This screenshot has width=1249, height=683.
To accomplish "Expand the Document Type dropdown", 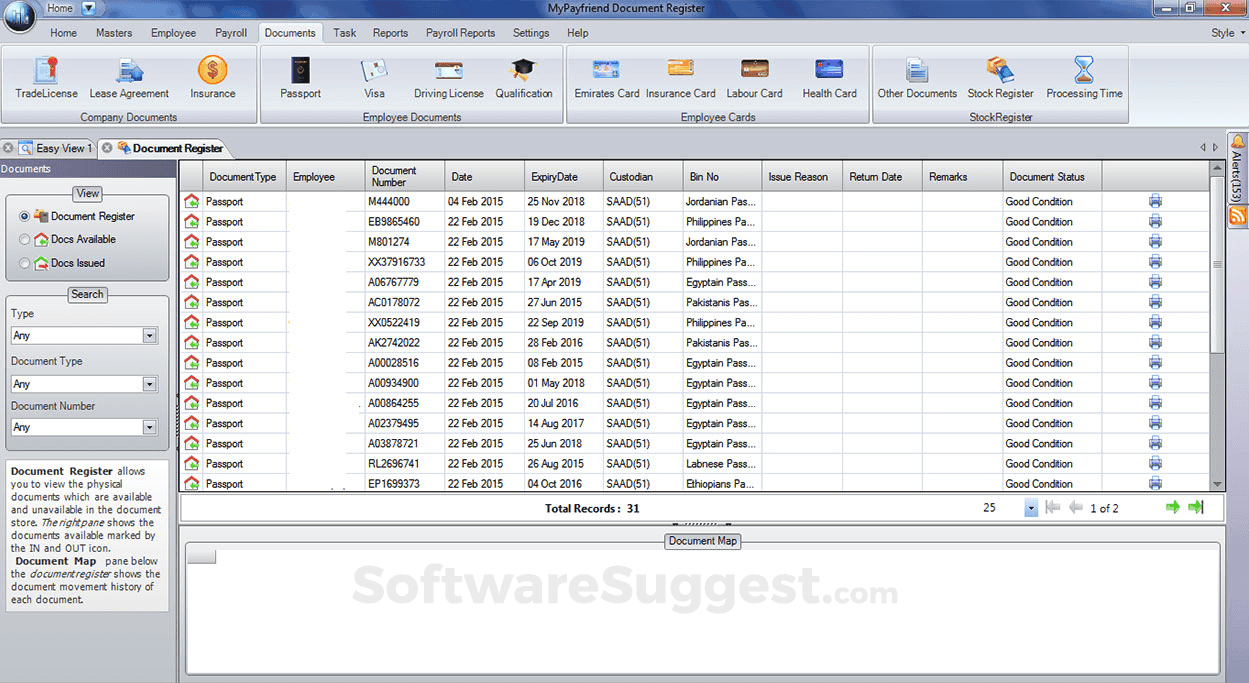I will click(150, 384).
